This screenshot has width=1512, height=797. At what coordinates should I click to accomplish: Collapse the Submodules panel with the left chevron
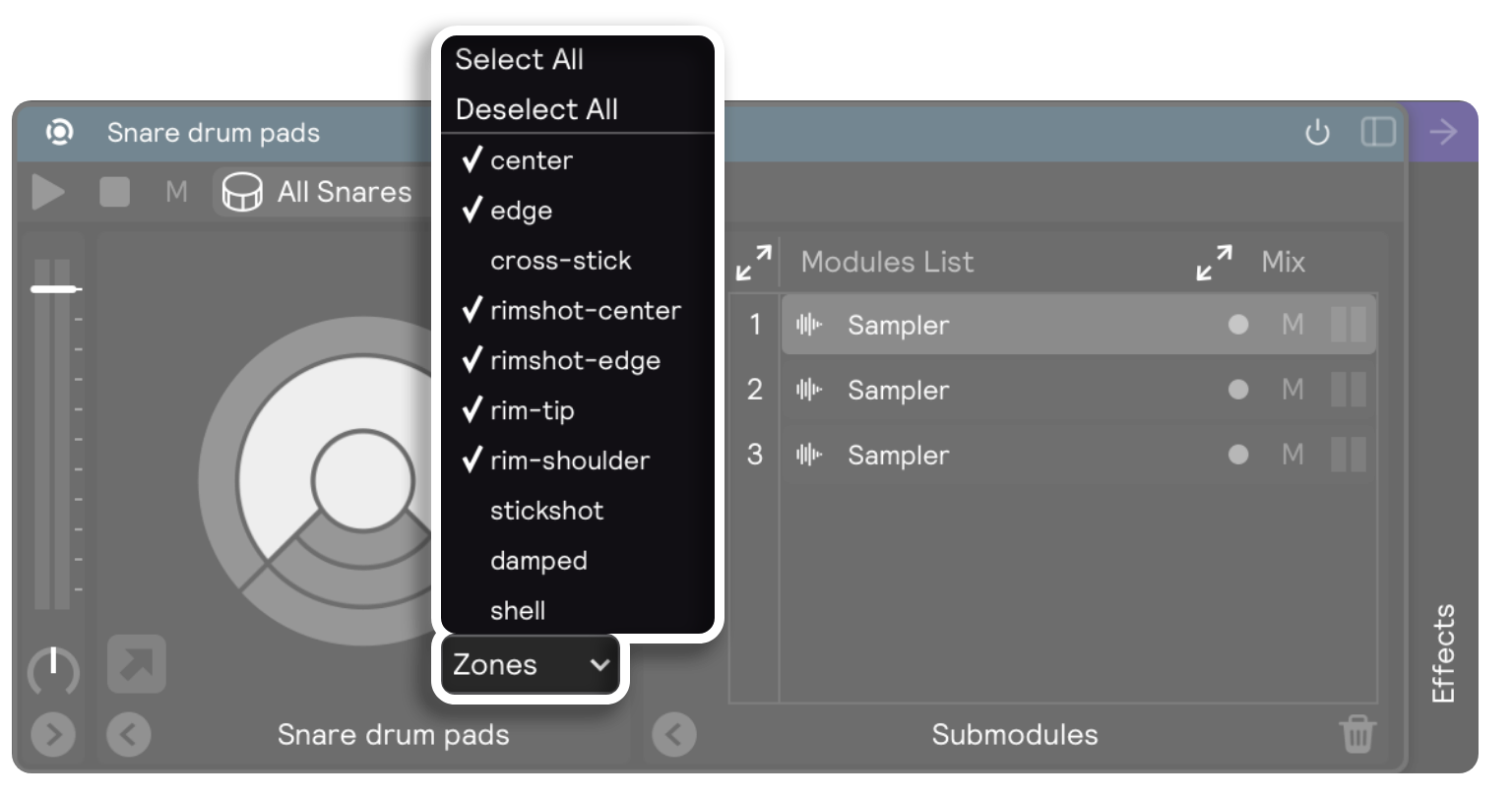coord(674,735)
